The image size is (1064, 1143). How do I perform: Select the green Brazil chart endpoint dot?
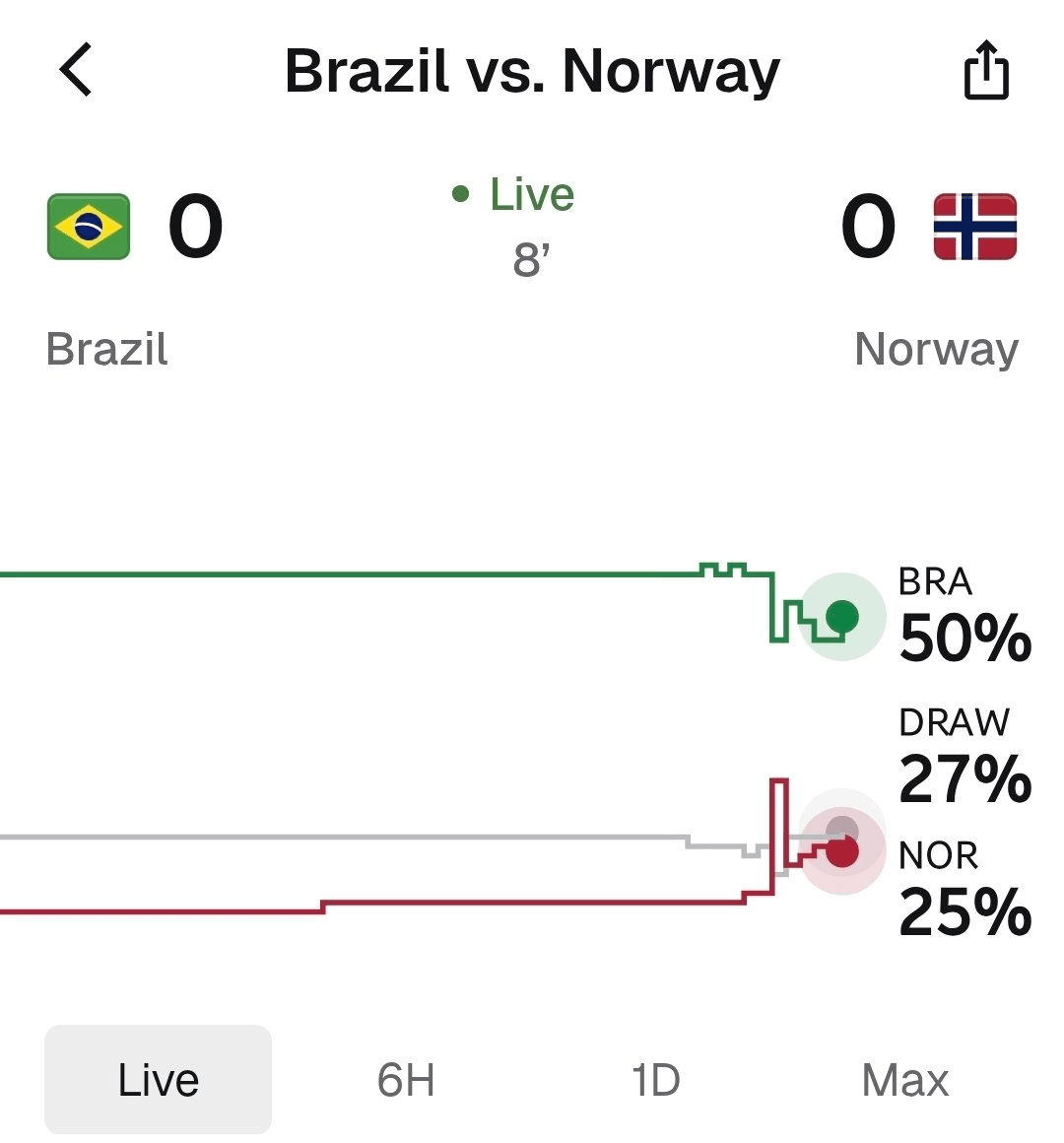coord(842,617)
